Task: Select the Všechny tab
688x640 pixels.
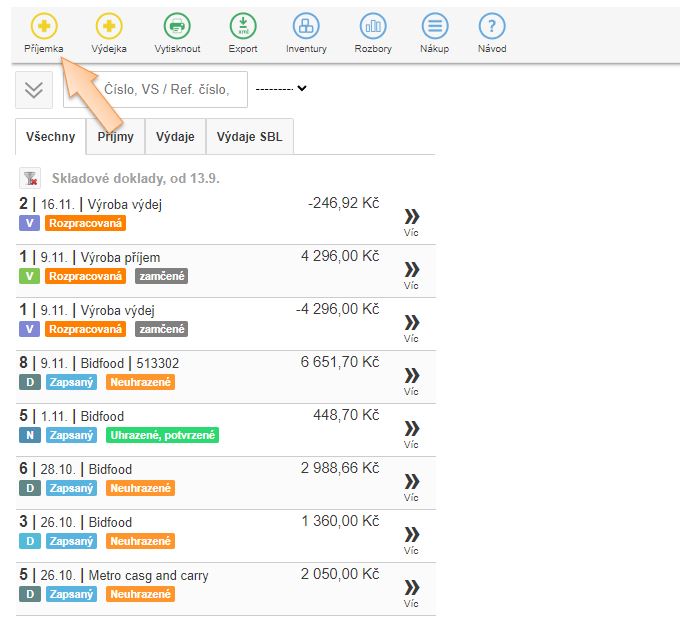Action: point(50,137)
